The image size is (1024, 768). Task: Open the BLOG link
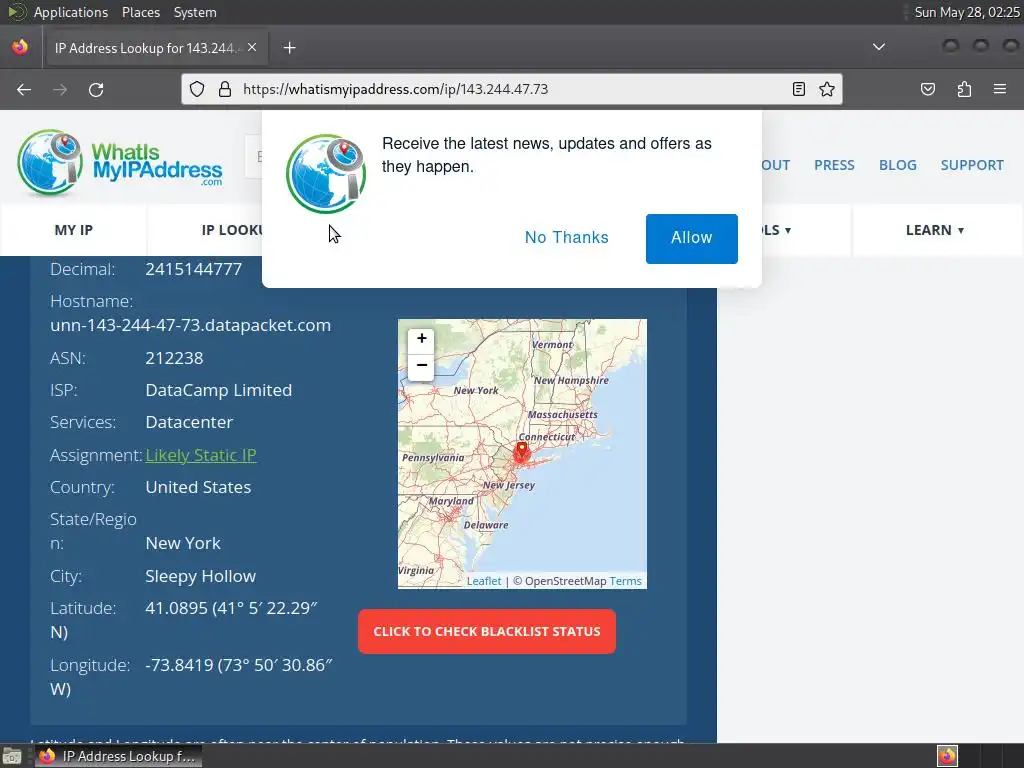coord(897,165)
